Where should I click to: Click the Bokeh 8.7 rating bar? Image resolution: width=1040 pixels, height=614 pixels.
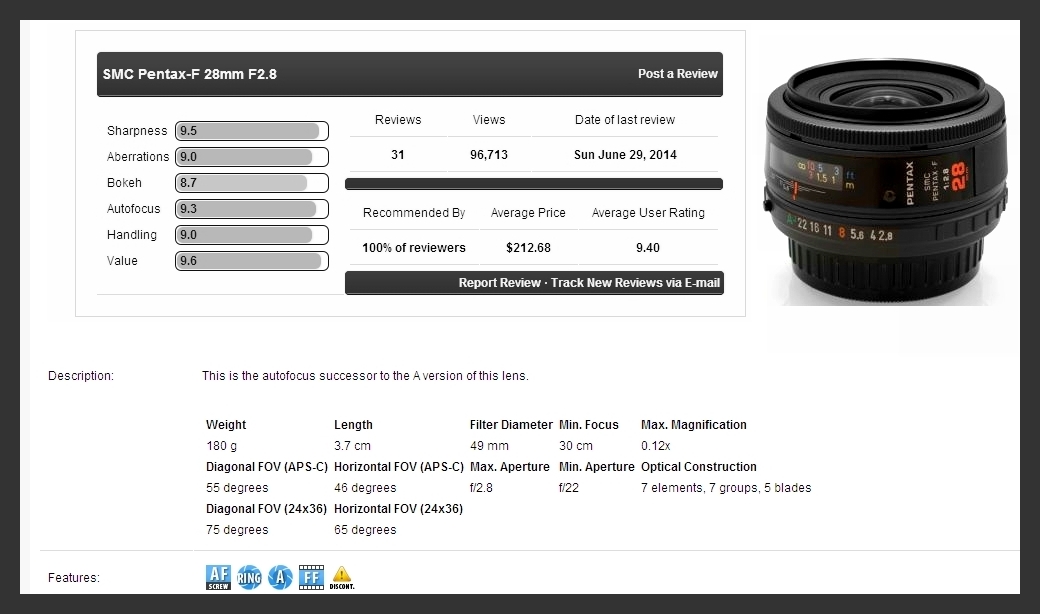pos(251,183)
